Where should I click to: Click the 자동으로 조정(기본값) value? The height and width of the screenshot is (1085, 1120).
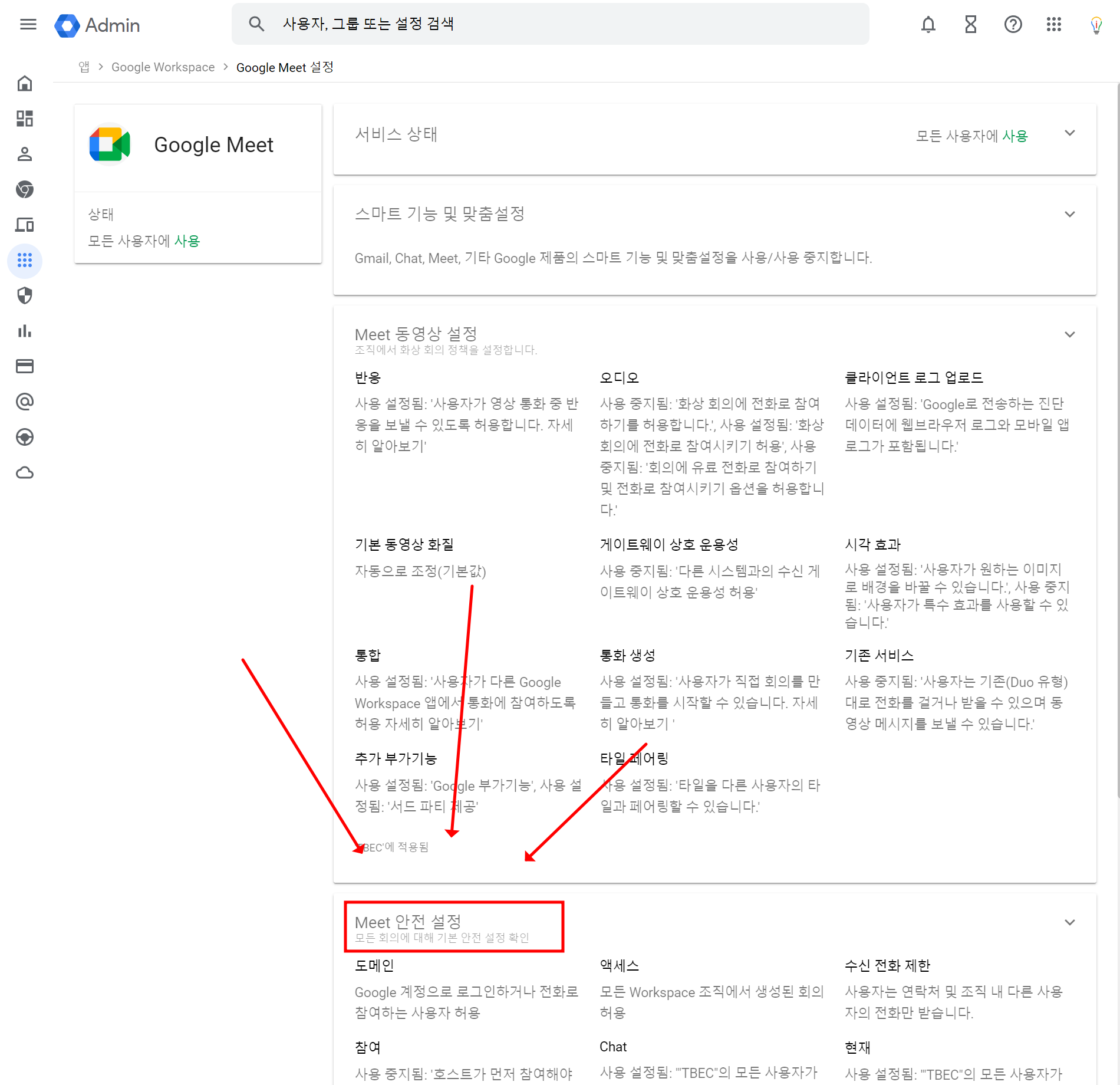pos(420,571)
